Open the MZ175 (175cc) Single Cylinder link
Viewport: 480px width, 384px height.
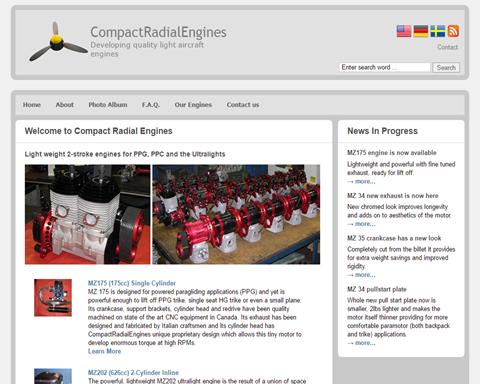132,283
